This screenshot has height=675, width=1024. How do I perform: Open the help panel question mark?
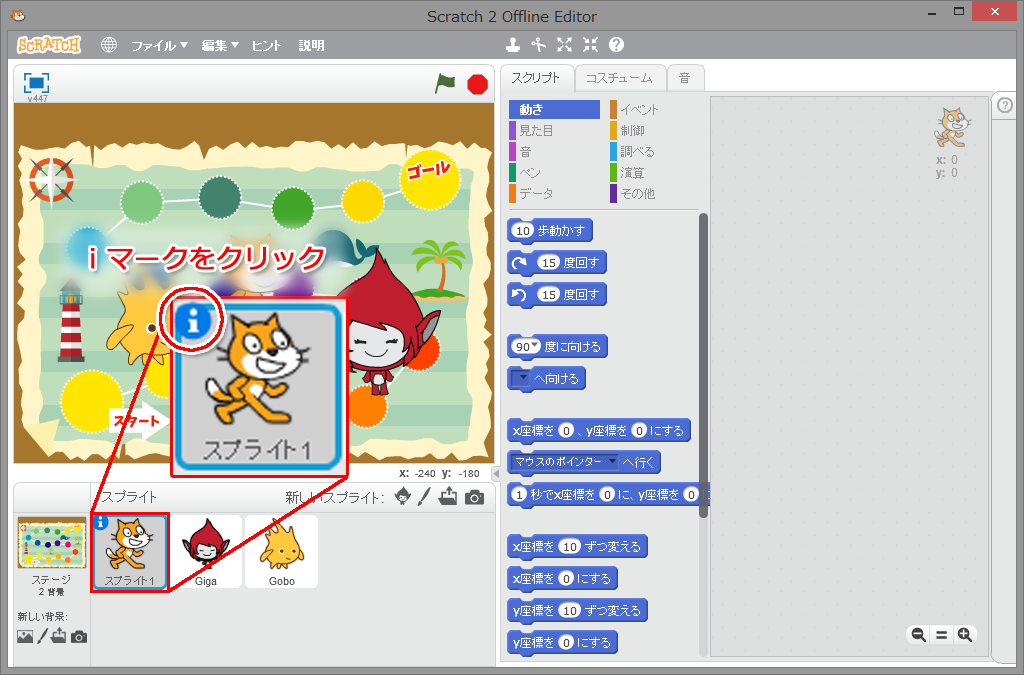tap(1005, 105)
